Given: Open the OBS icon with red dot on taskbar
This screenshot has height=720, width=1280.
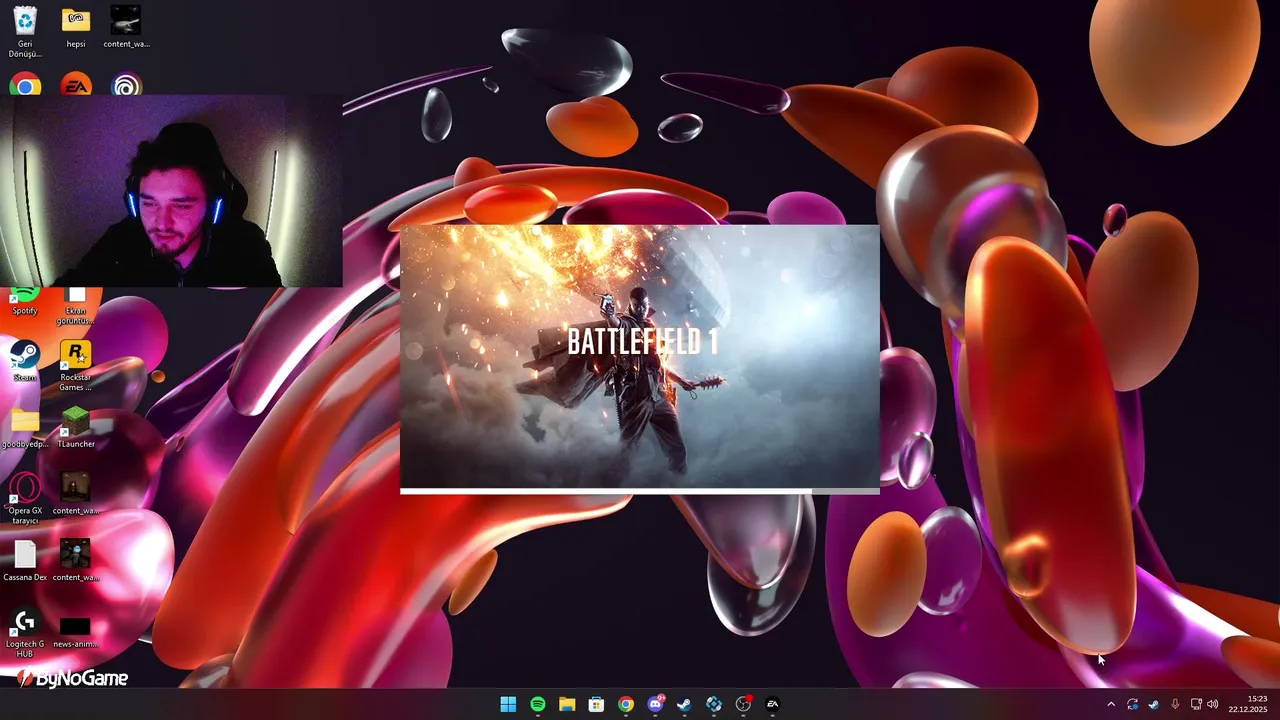Looking at the screenshot, I should [743, 704].
